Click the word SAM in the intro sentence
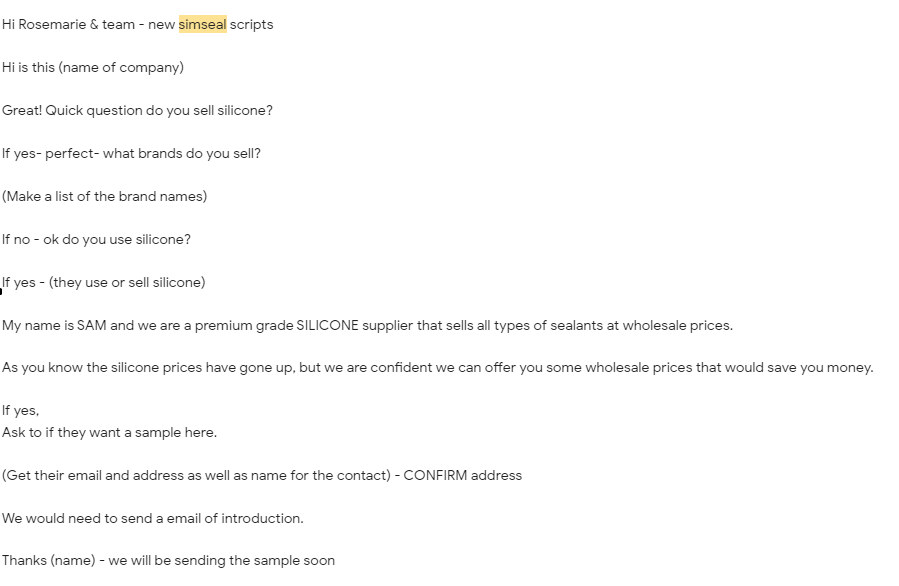This screenshot has height=586, width=899. [x=92, y=326]
